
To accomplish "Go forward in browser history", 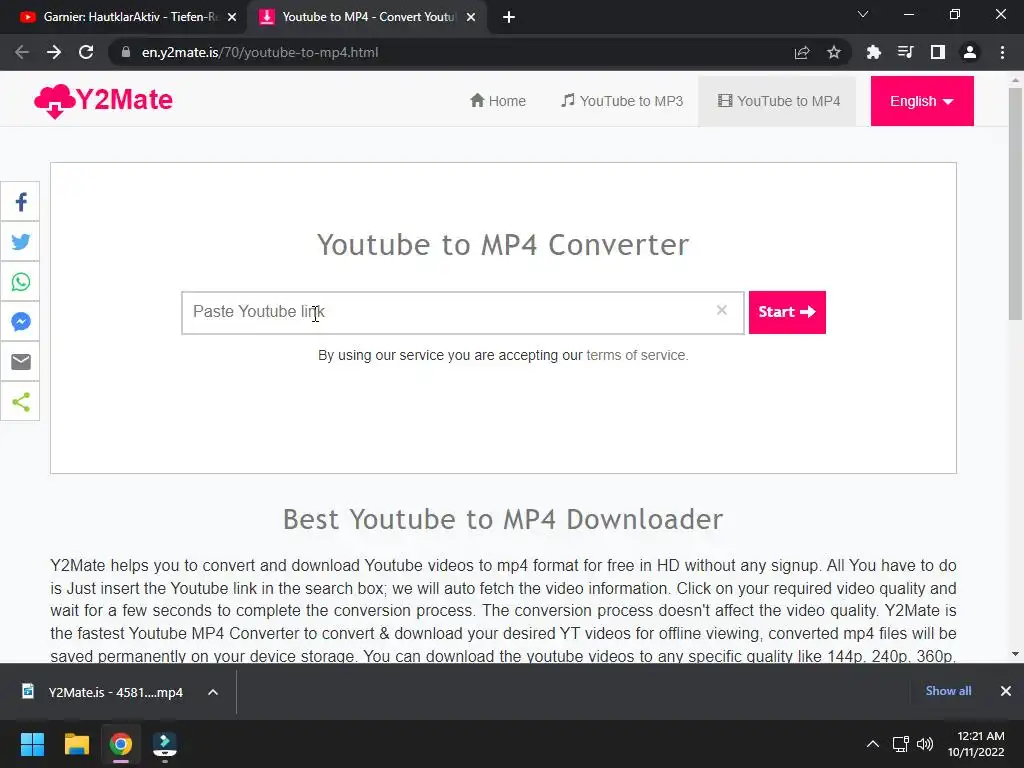I will tap(54, 52).
